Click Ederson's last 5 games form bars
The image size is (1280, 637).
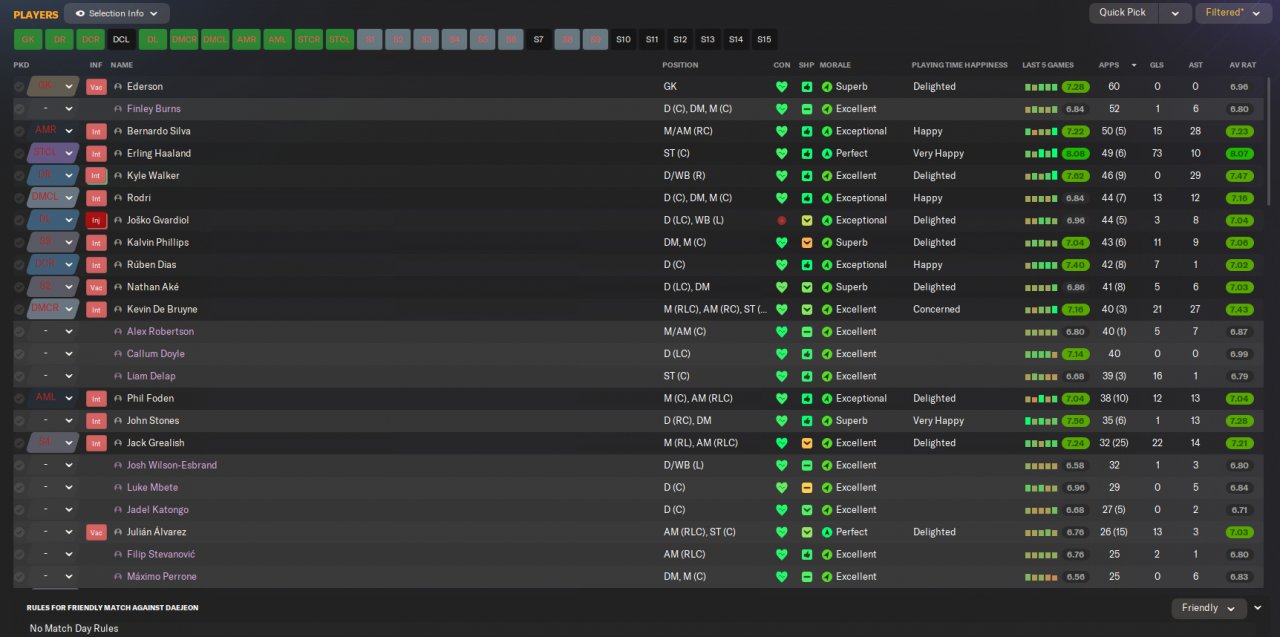click(x=1040, y=87)
